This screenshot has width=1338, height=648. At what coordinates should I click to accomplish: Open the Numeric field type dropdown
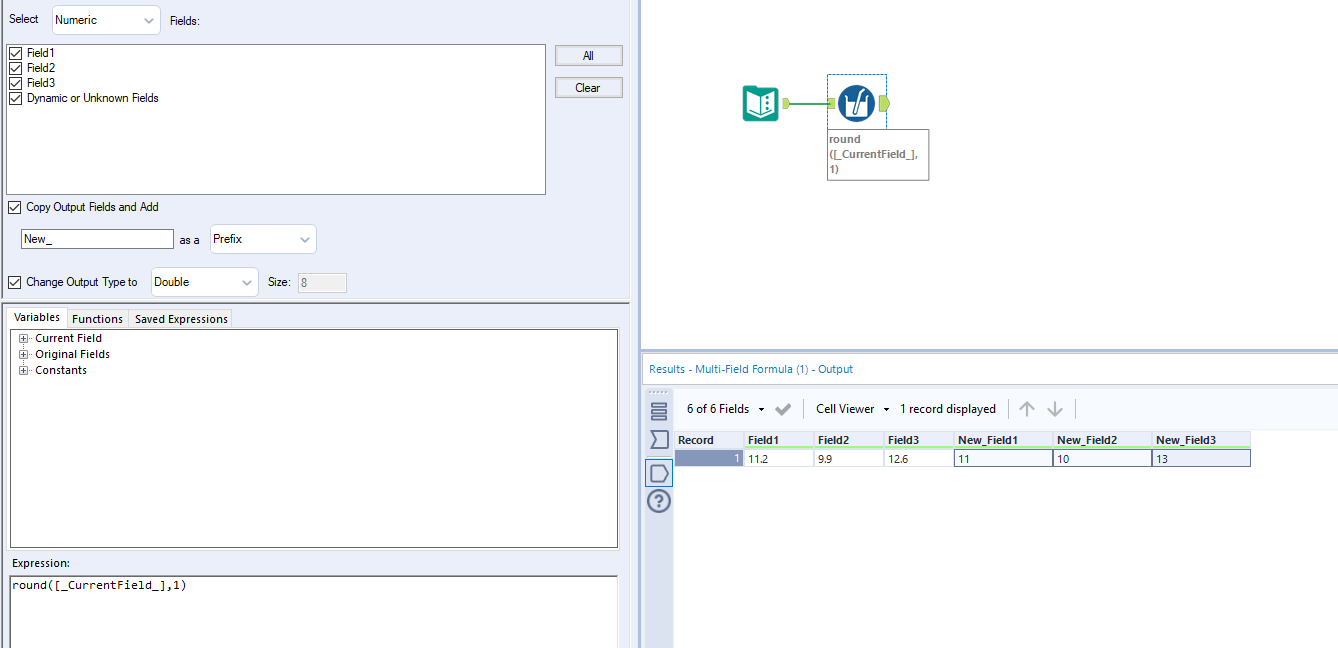(105, 19)
